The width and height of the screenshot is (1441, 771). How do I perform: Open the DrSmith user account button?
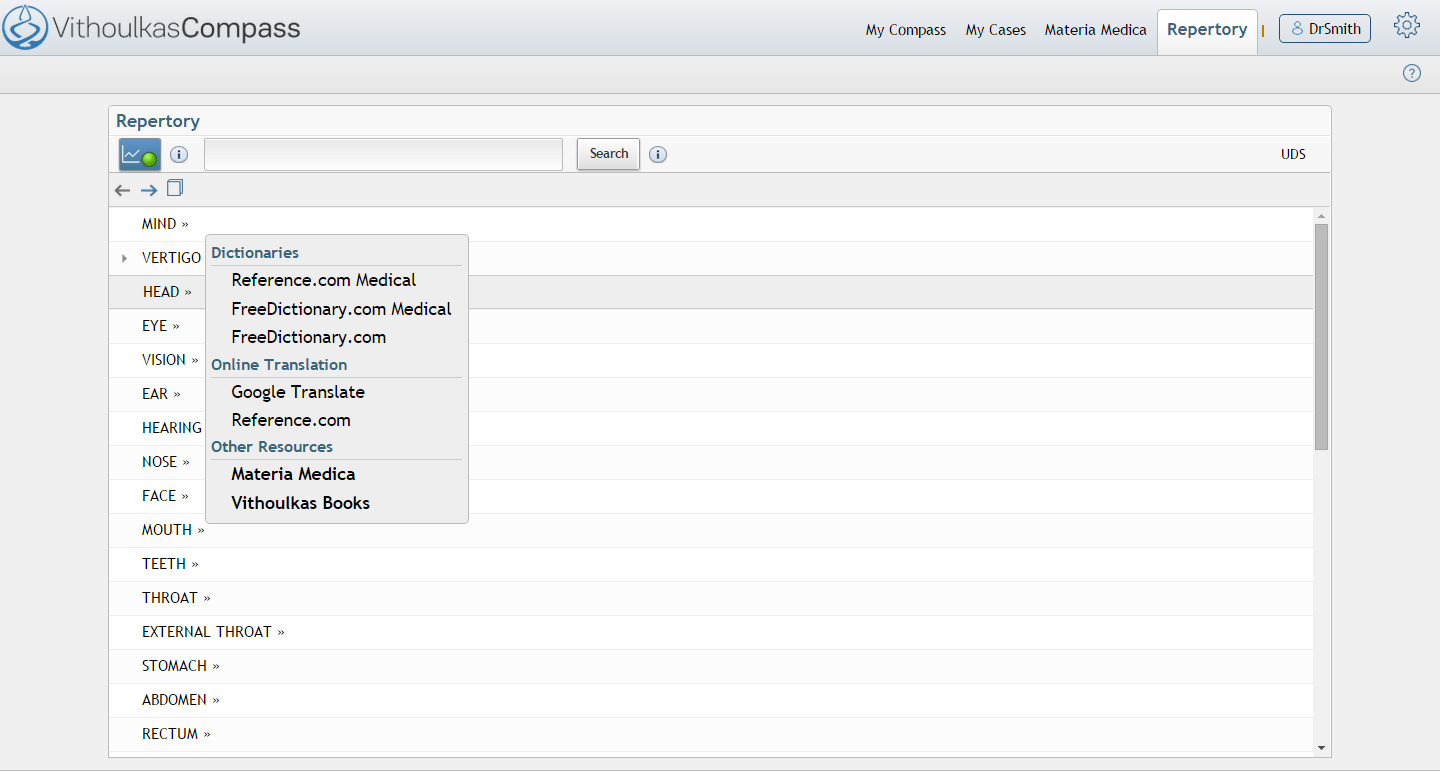1325,29
